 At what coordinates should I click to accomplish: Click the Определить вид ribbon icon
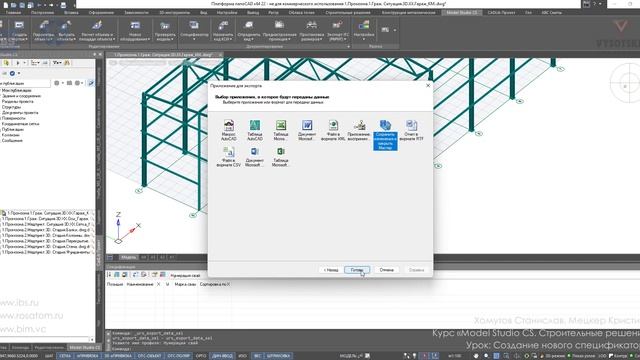coord(249,31)
